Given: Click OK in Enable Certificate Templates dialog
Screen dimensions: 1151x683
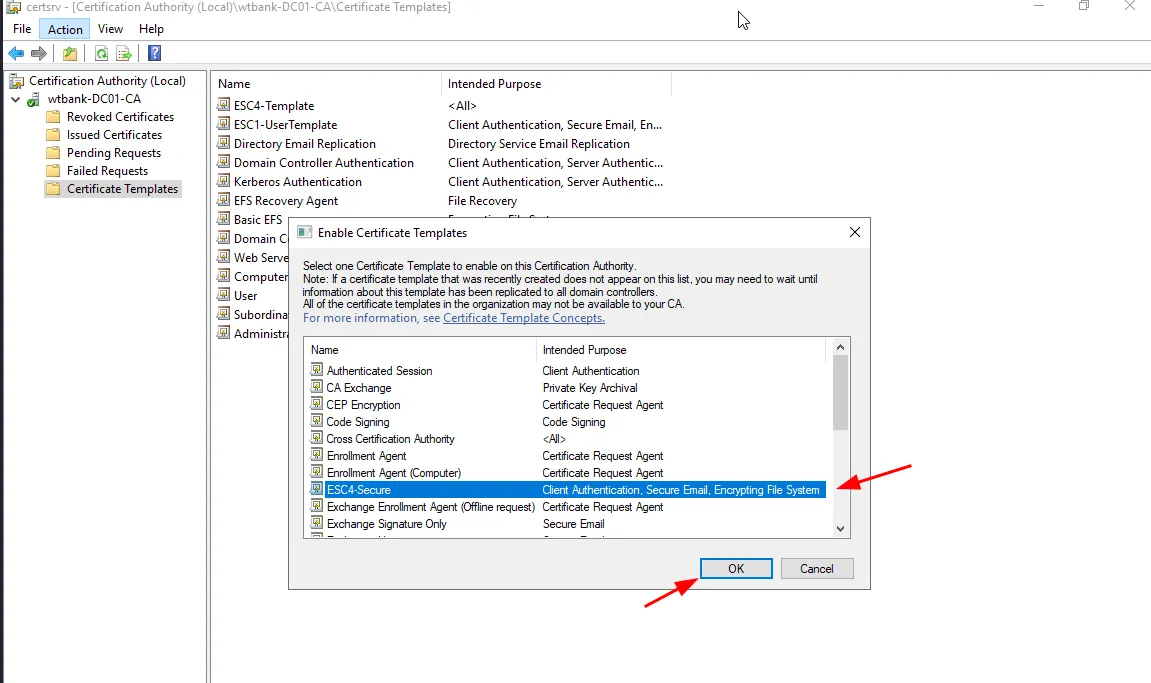Looking at the screenshot, I should click(x=736, y=568).
